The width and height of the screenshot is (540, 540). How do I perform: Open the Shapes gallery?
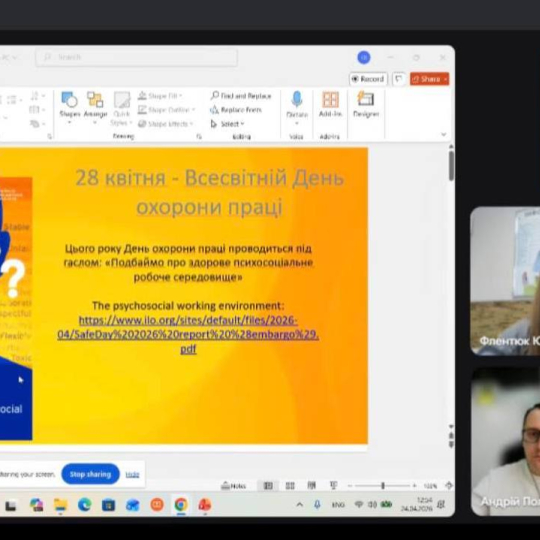[70, 107]
